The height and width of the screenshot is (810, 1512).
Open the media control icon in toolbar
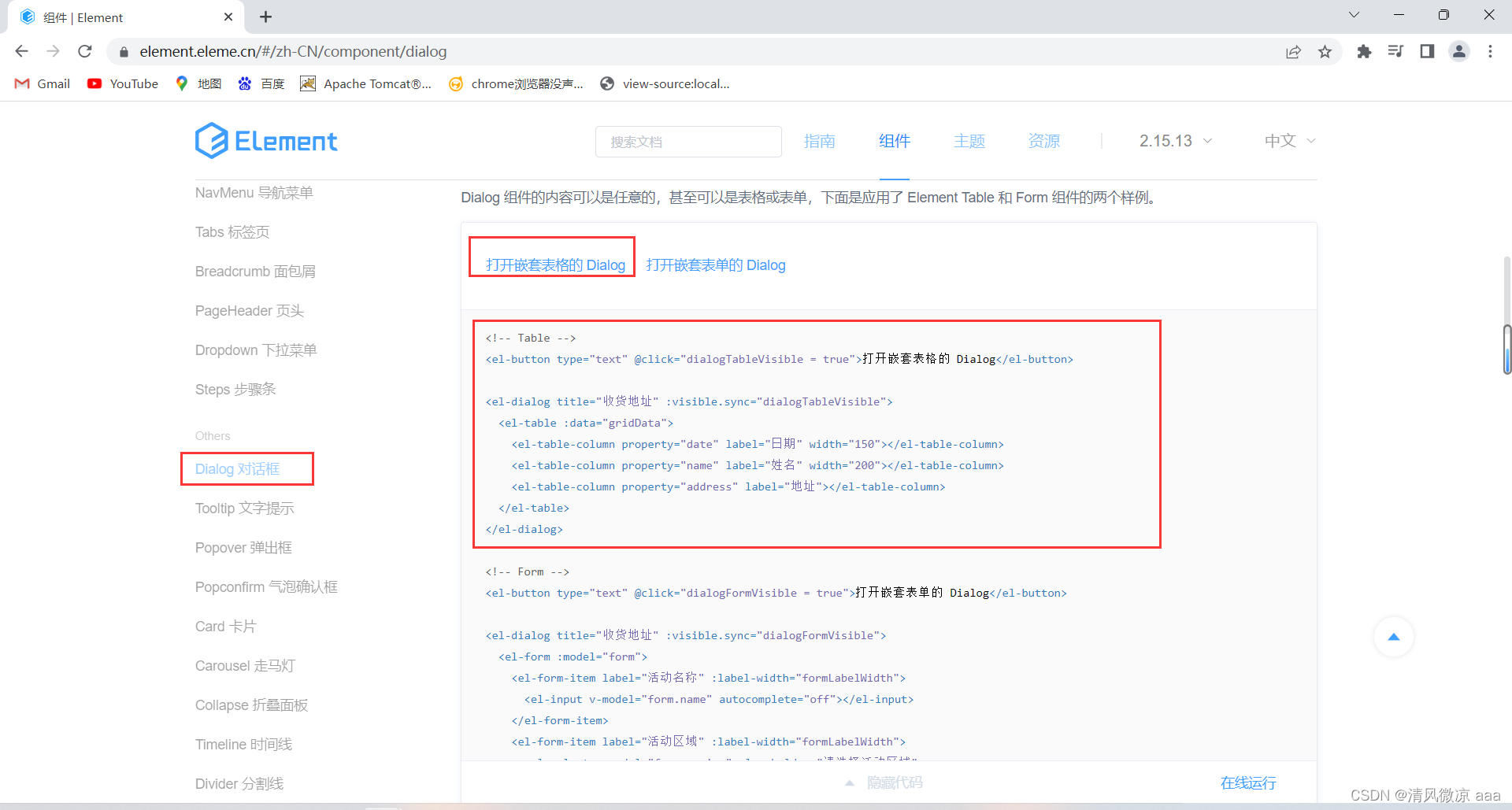(x=1395, y=51)
